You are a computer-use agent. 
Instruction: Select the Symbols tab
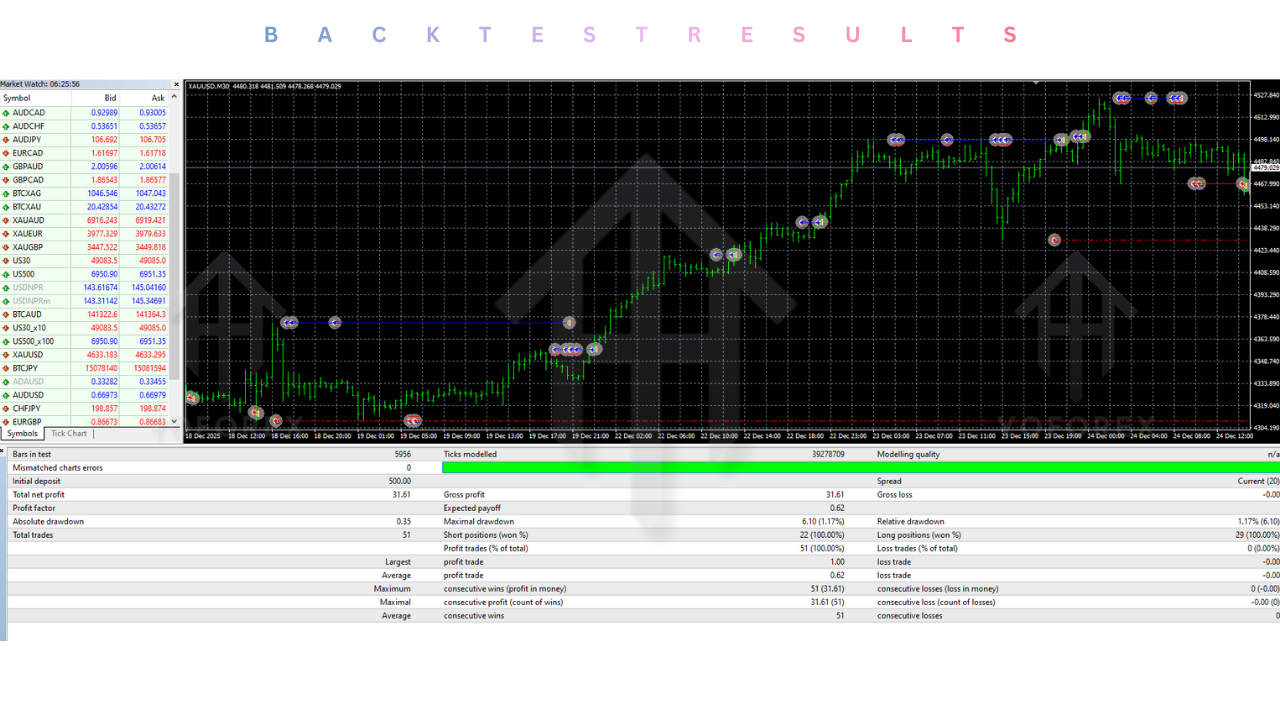click(22, 433)
